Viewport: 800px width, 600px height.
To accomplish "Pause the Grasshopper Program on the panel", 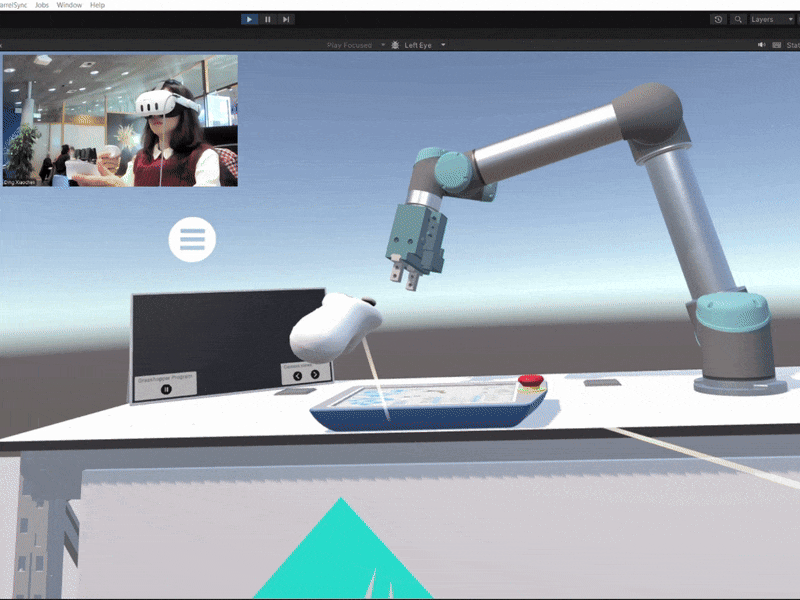I will (167, 389).
